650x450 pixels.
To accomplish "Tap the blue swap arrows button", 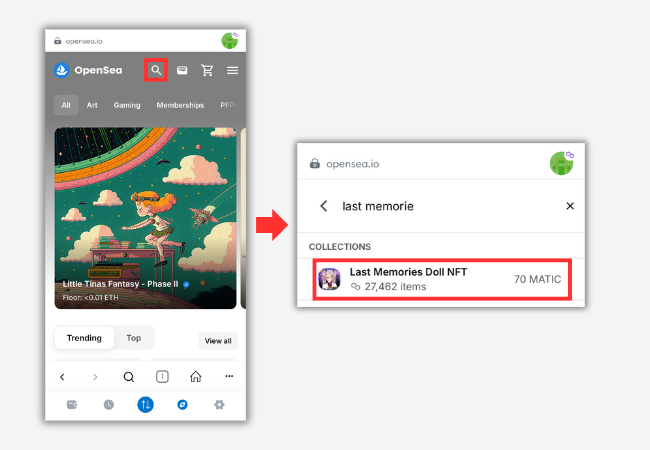I will pos(146,404).
